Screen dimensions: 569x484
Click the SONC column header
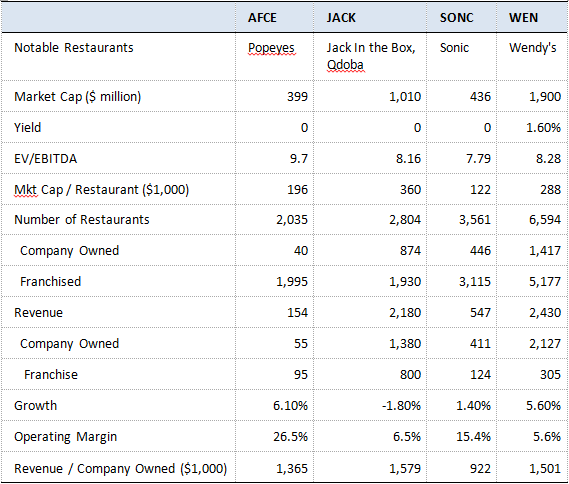click(457, 17)
